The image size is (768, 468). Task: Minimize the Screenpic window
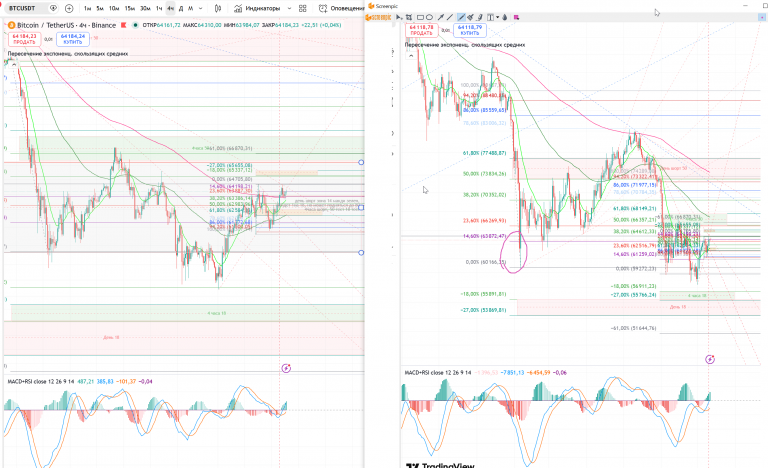[x=746, y=6]
